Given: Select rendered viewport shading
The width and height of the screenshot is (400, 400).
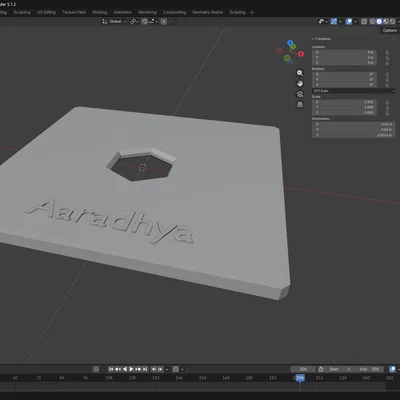Looking at the screenshot, I should 392,21.
